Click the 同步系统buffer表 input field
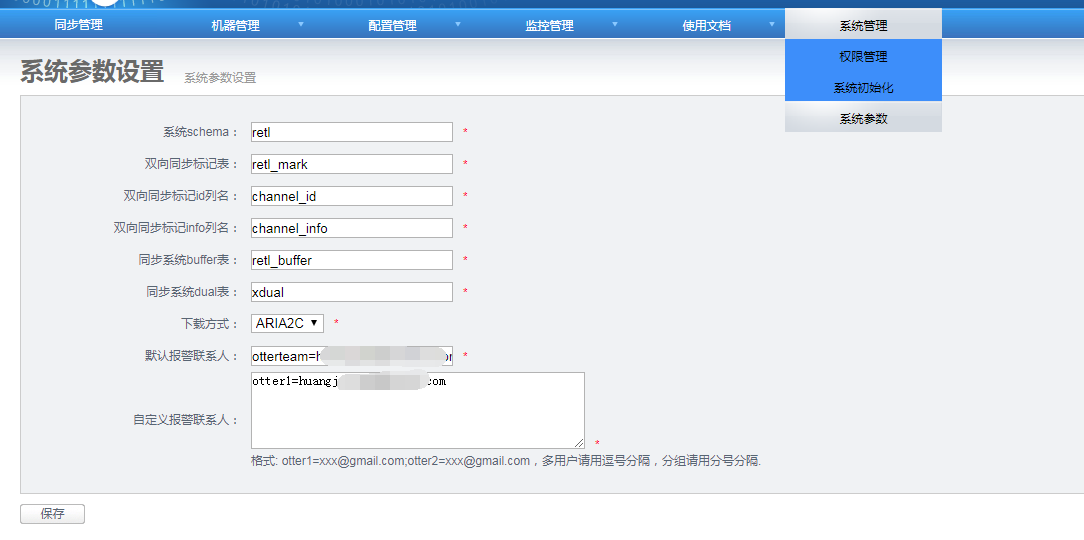The width and height of the screenshot is (1084, 540). [352, 260]
